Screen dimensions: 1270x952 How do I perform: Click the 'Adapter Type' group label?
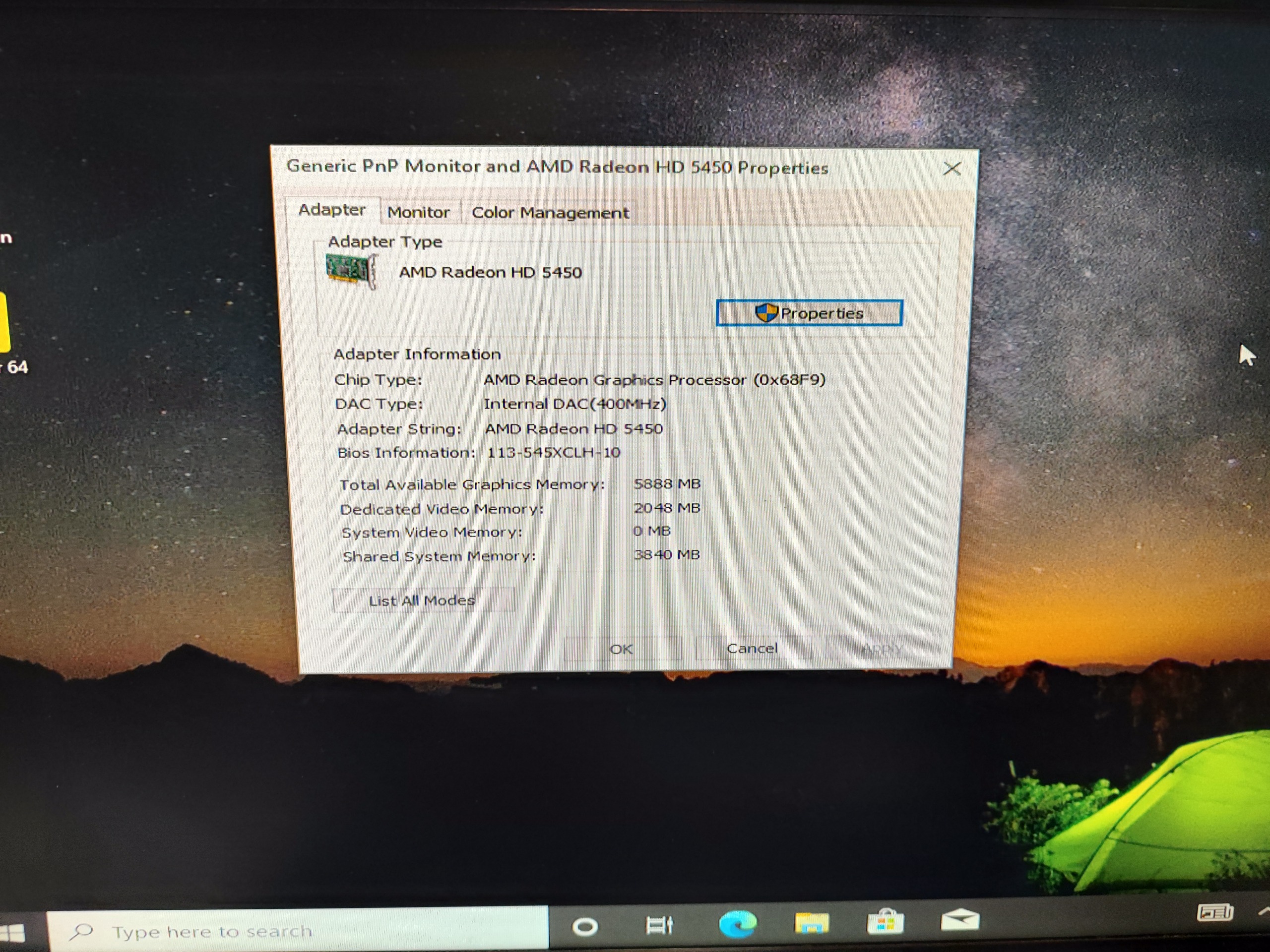pos(385,241)
